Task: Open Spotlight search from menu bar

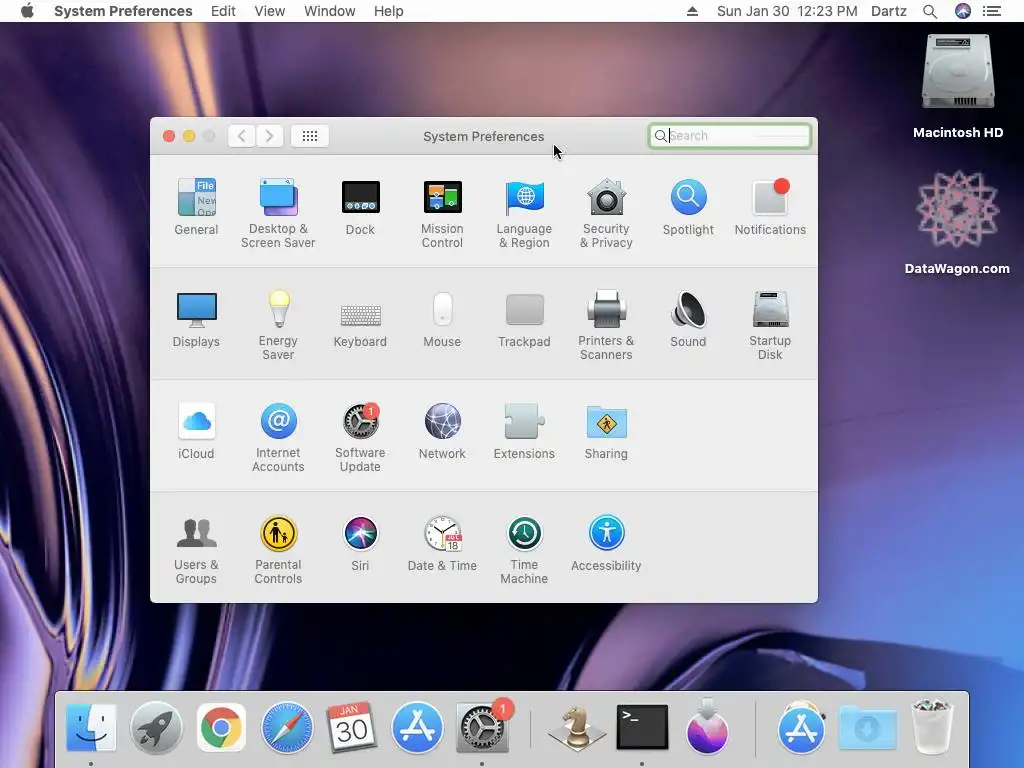Action: (930, 11)
